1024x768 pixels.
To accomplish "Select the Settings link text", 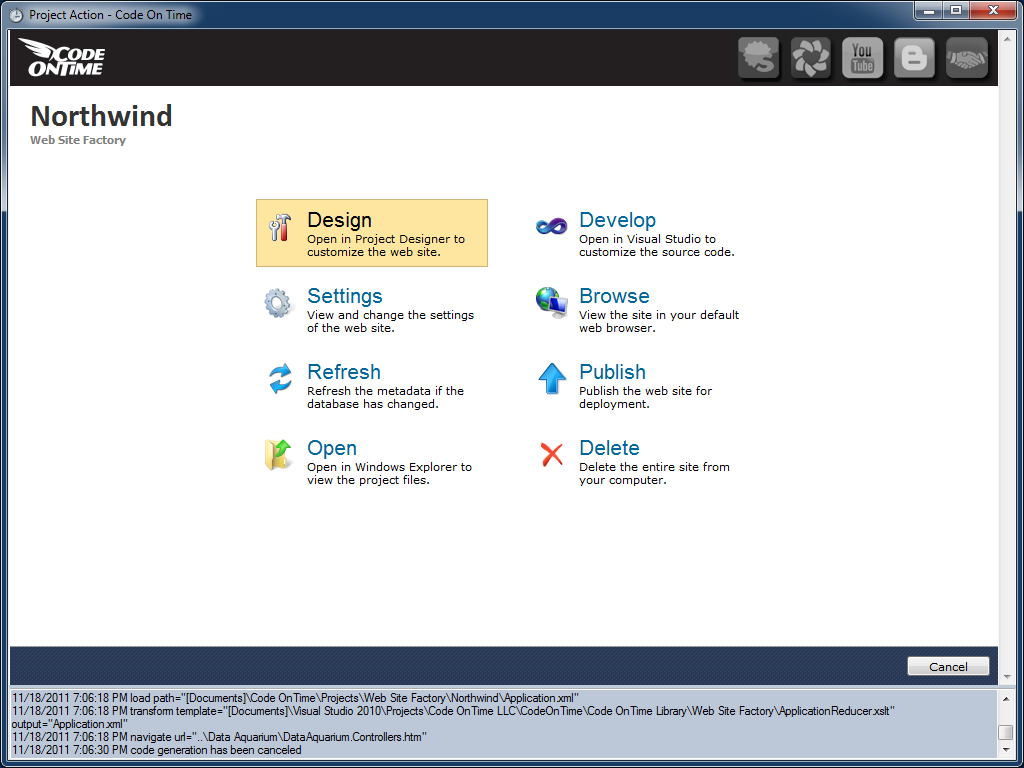I will click(344, 296).
